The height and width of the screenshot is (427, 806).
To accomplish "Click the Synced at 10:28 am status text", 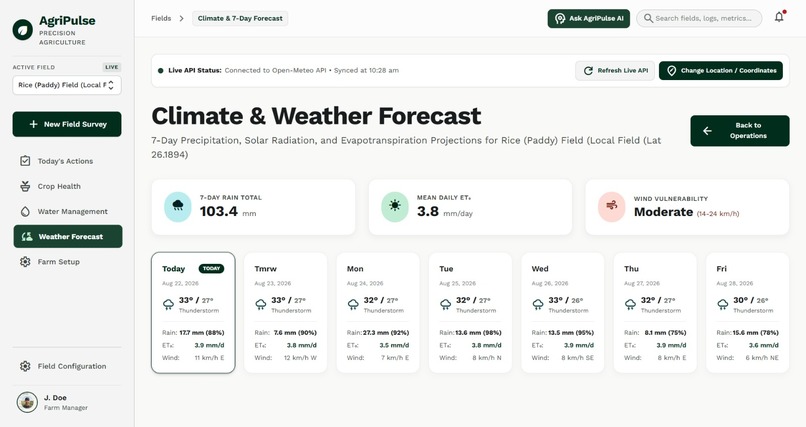I will 366,70.
